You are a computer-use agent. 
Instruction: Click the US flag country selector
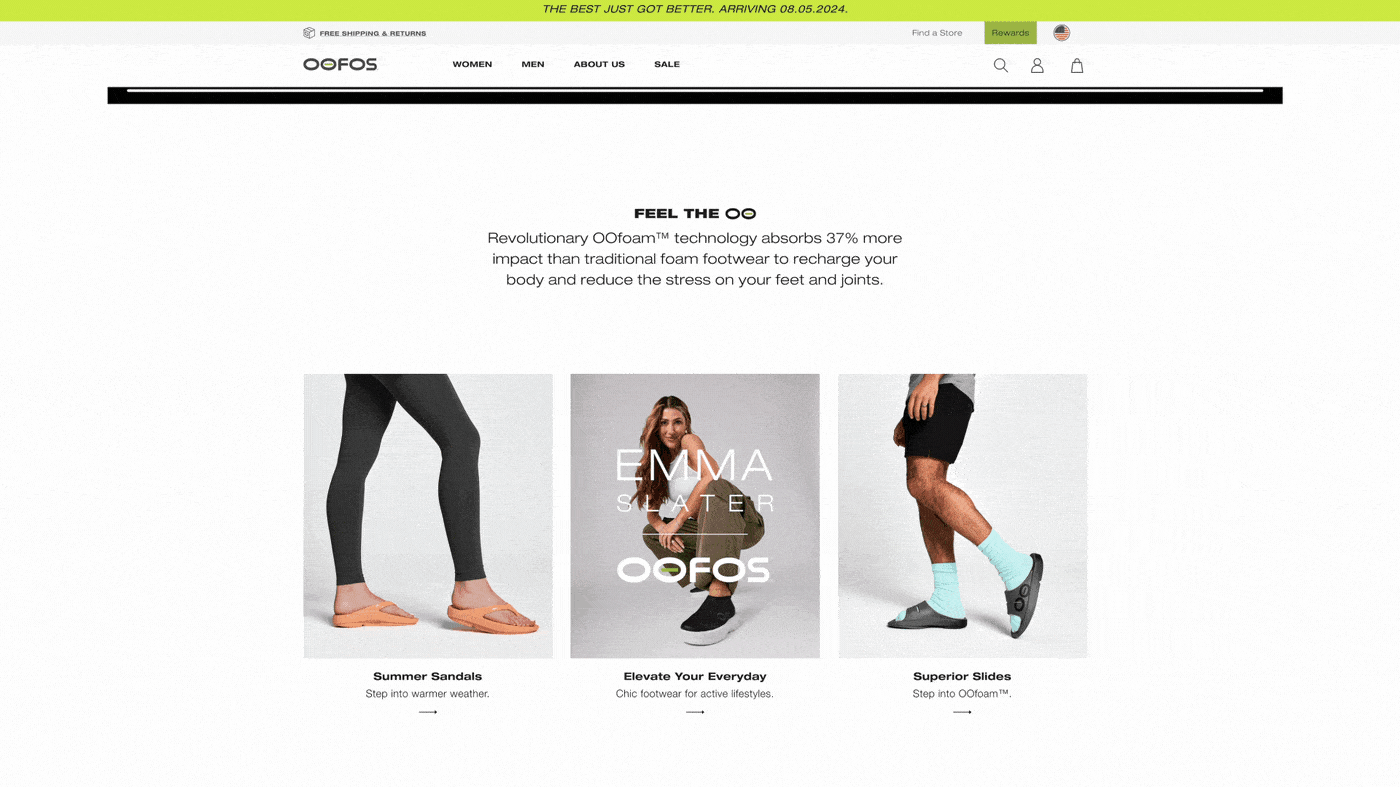coord(1062,33)
